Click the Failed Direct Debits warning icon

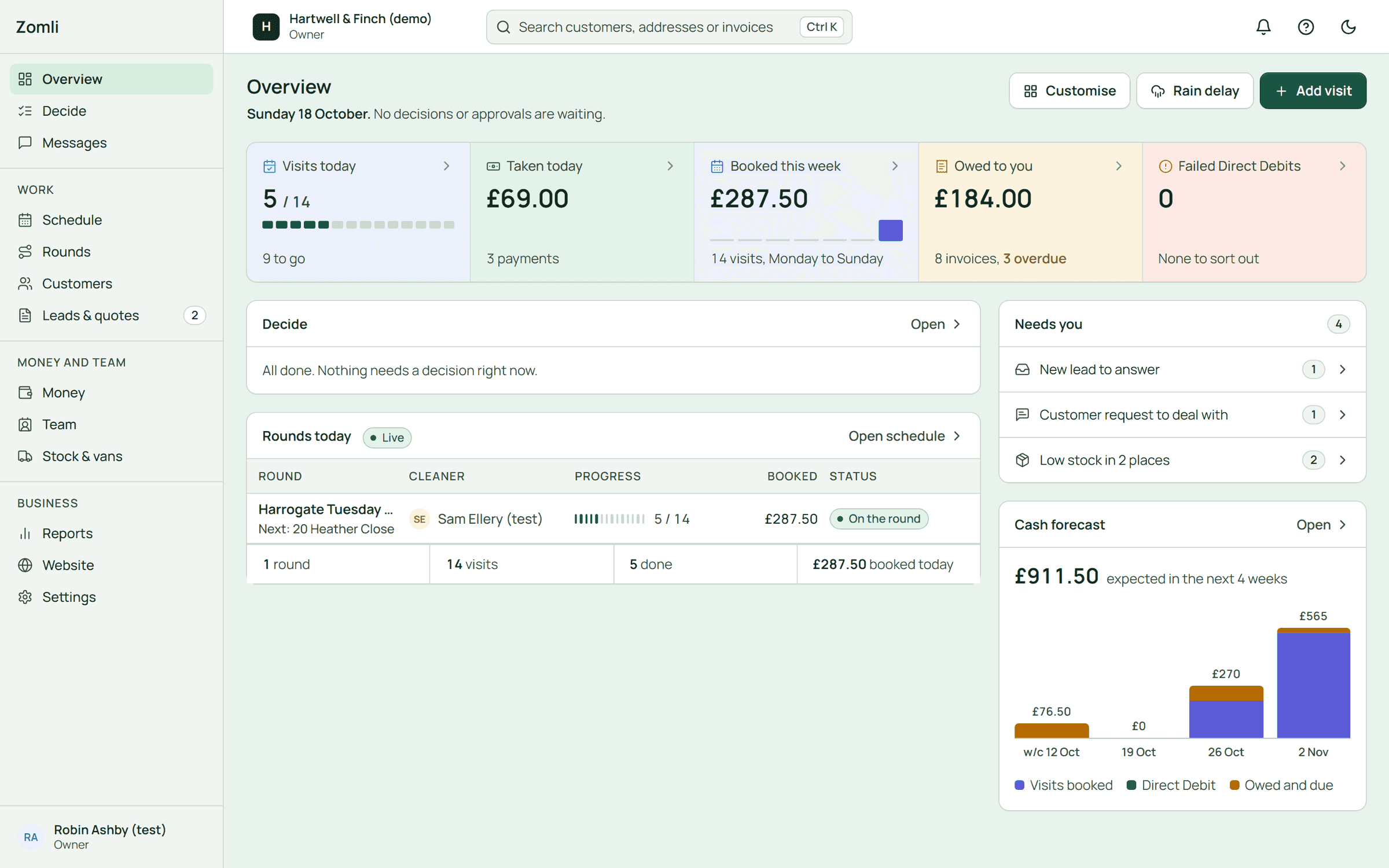click(1166, 166)
